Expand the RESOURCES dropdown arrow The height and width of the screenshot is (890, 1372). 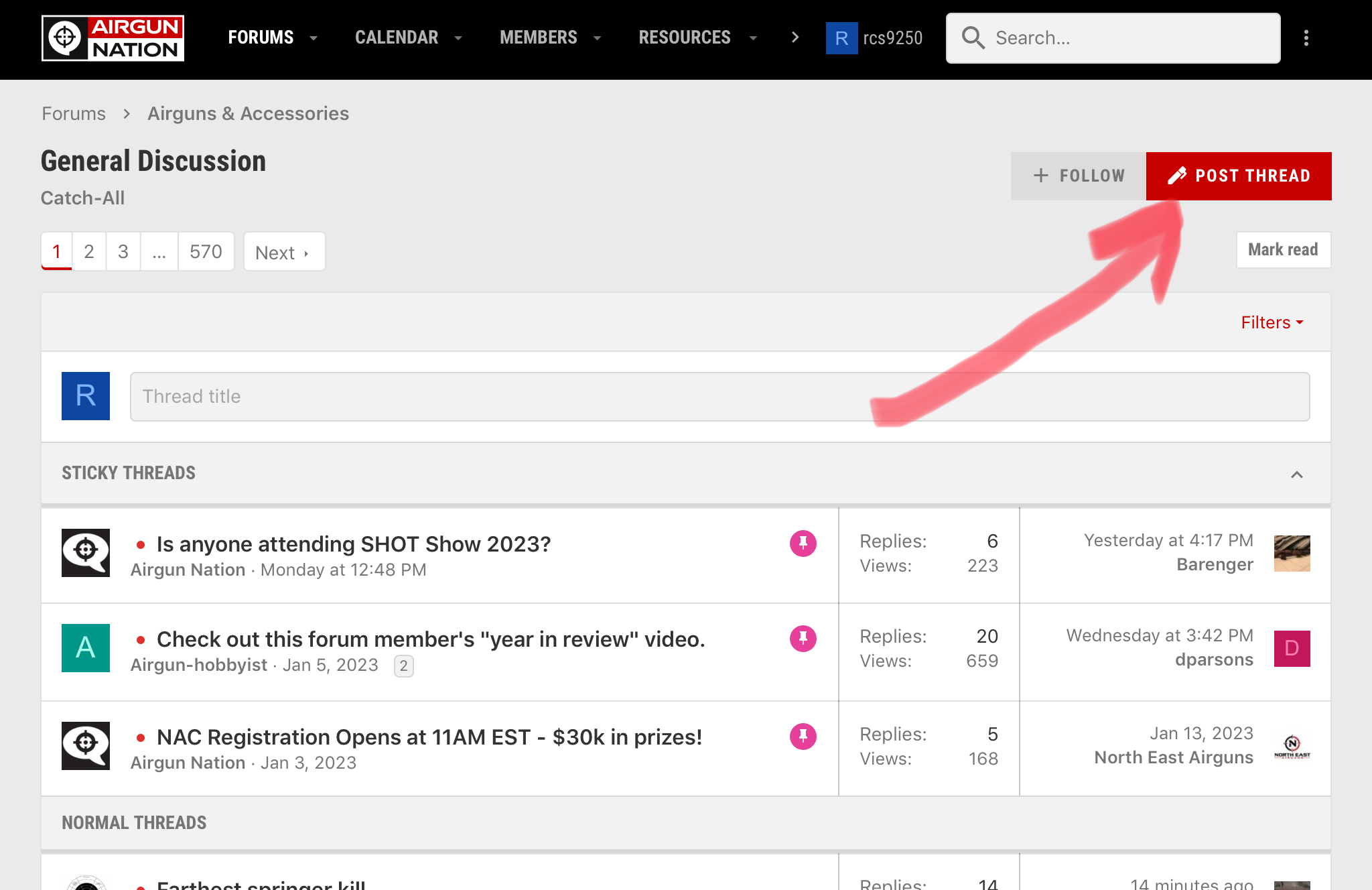[753, 38]
